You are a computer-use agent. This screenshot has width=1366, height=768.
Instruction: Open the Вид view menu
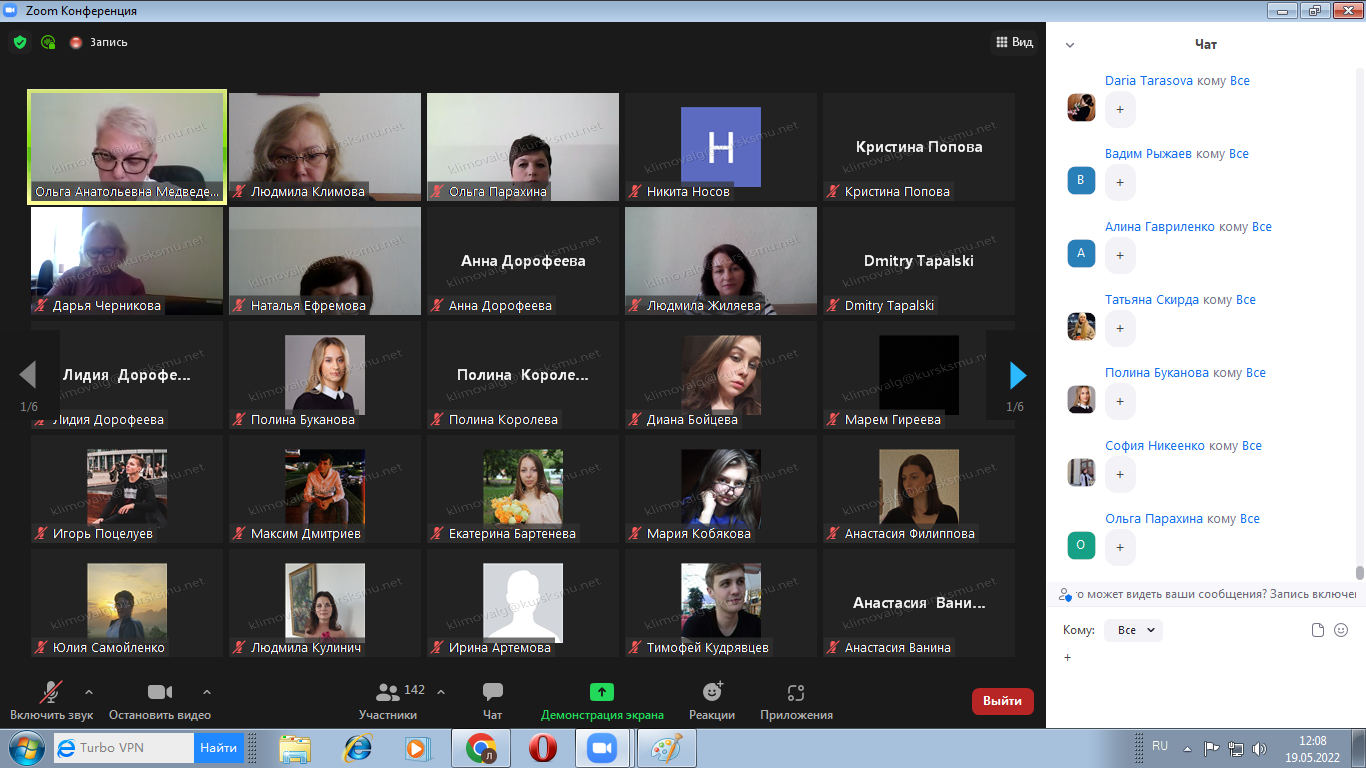coord(1013,42)
